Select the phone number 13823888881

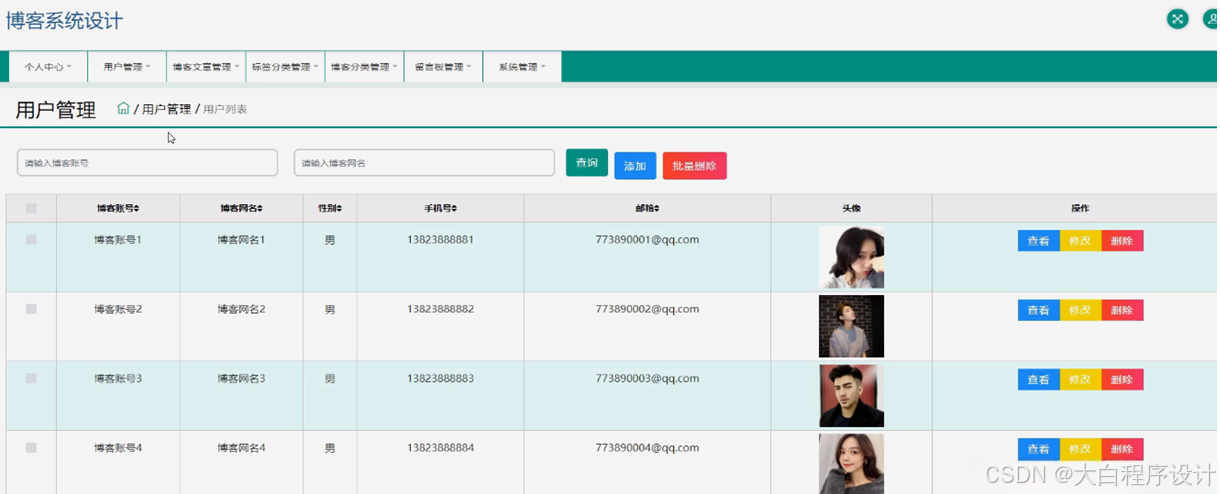pyautogui.click(x=440, y=240)
